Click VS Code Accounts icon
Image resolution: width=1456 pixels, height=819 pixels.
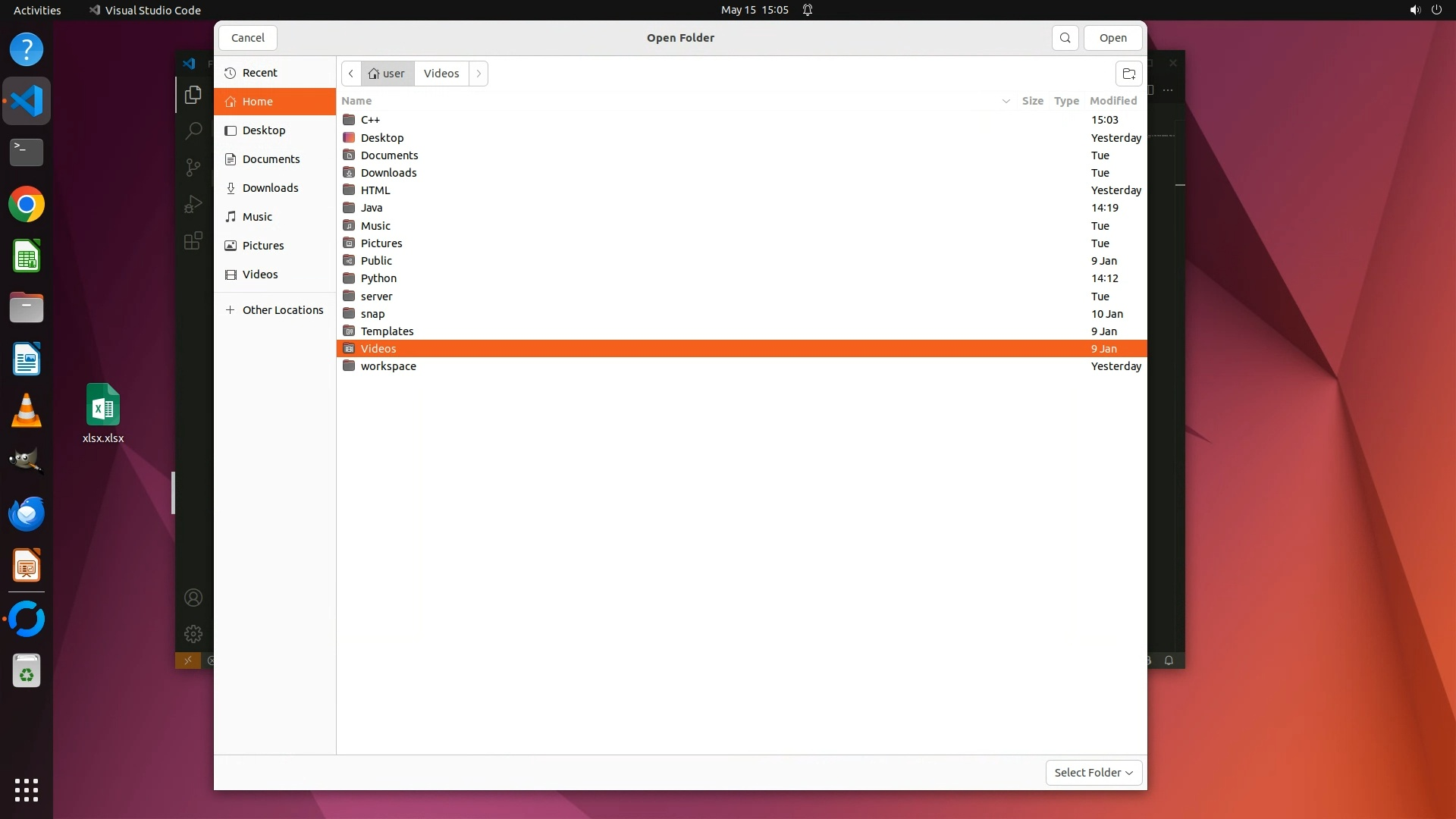pyautogui.click(x=193, y=598)
